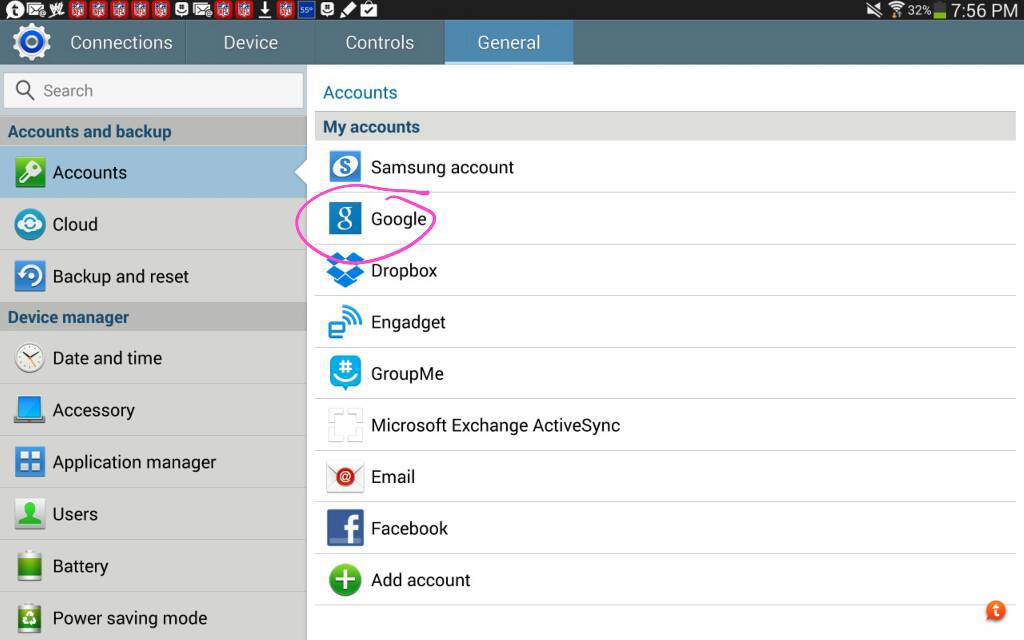Go to the Controls tab
This screenshot has height=640, width=1024.
pos(379,42)
